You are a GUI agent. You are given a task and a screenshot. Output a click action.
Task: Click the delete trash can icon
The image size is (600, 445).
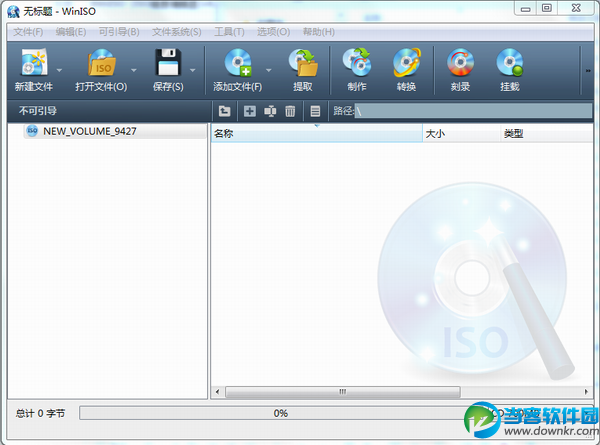(x=290, y=111)
